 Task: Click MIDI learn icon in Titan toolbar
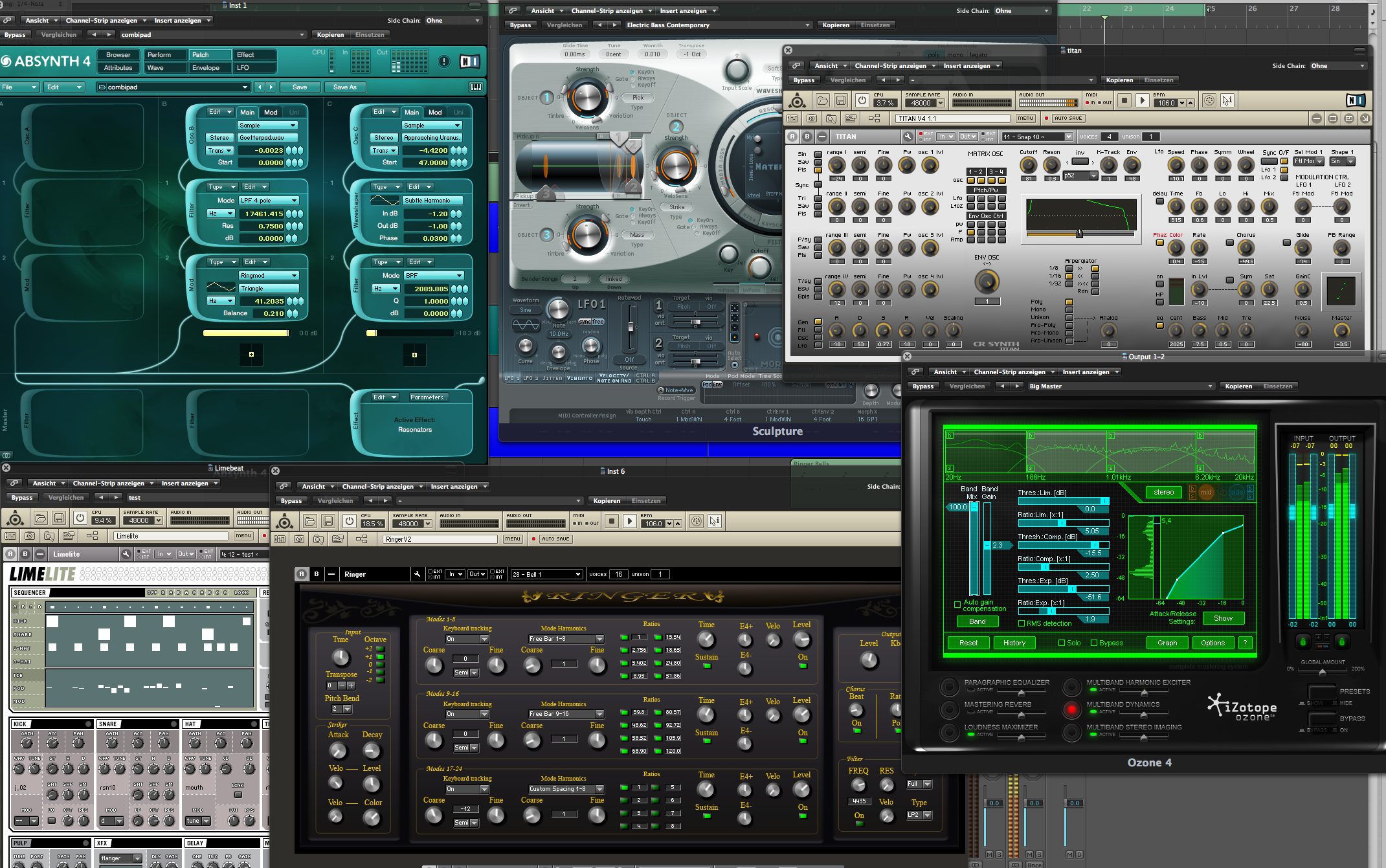1209,101
